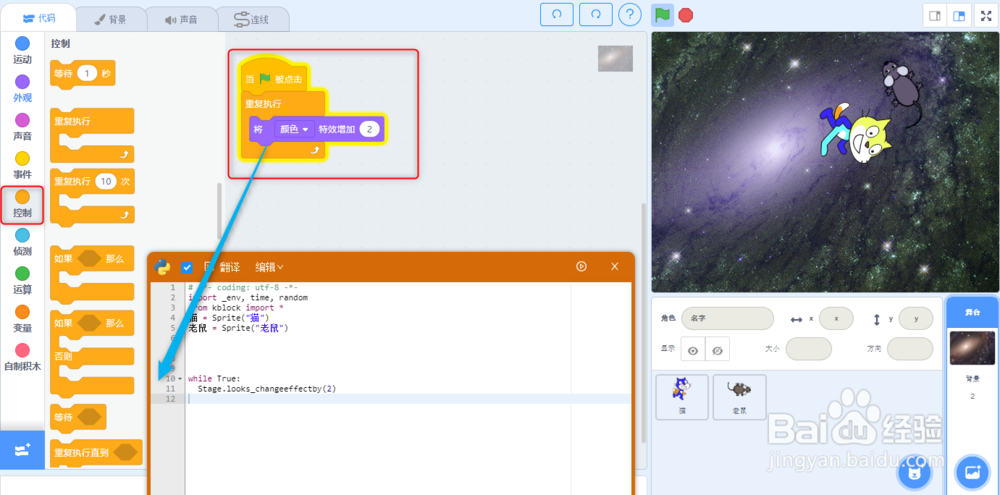Open the 声音 sounds tab
The width and height of the screenshot is (1000, 495).
click(181, 20)
